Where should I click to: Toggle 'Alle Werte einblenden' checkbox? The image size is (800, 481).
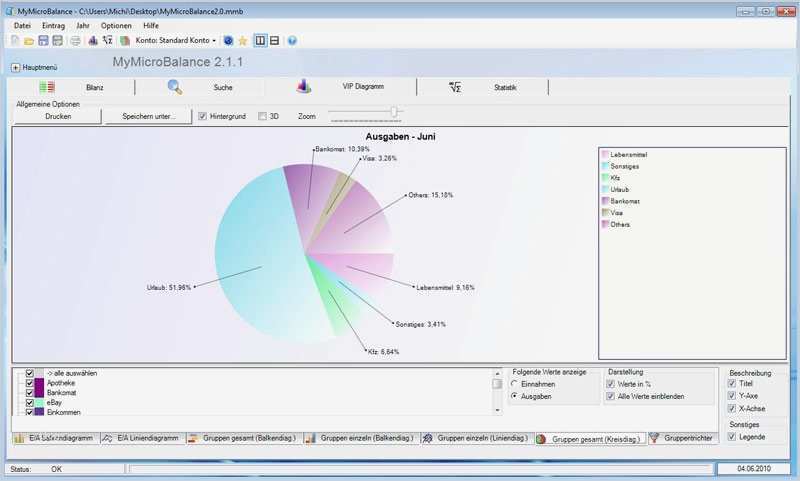(x=610, y=396)
